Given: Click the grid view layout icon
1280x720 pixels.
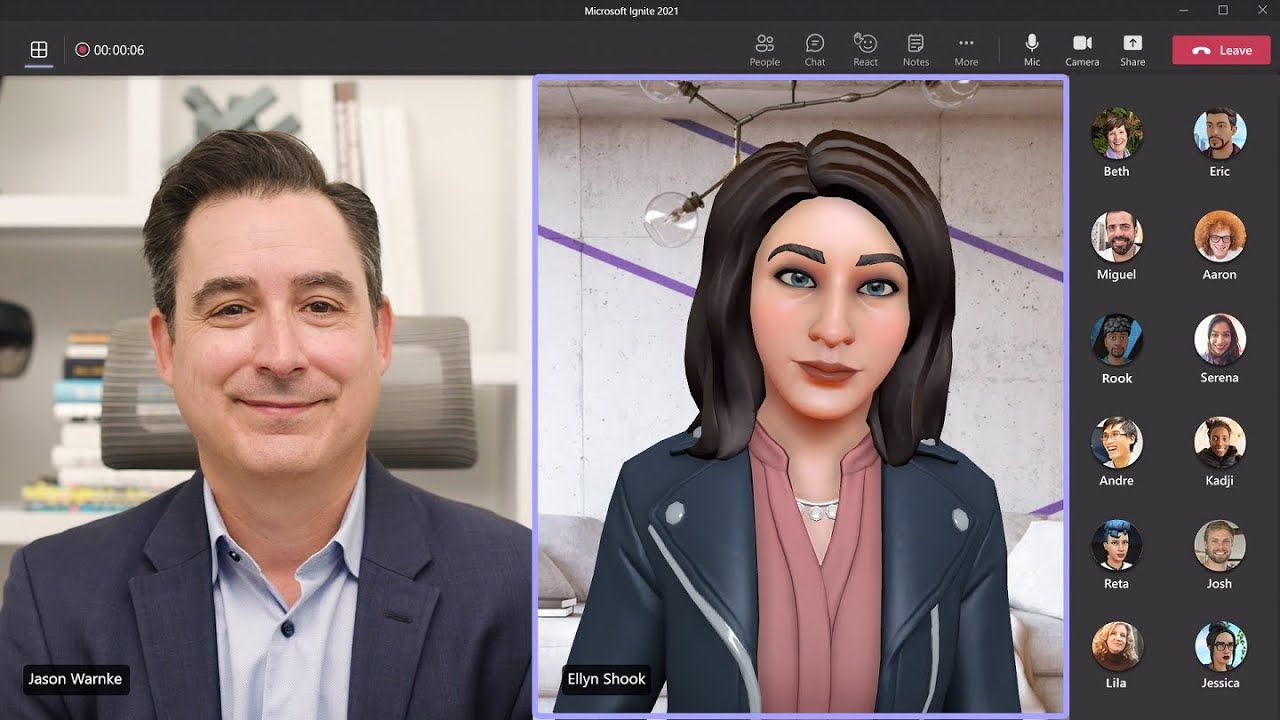Looking at the screenshot, I should 39,50.
